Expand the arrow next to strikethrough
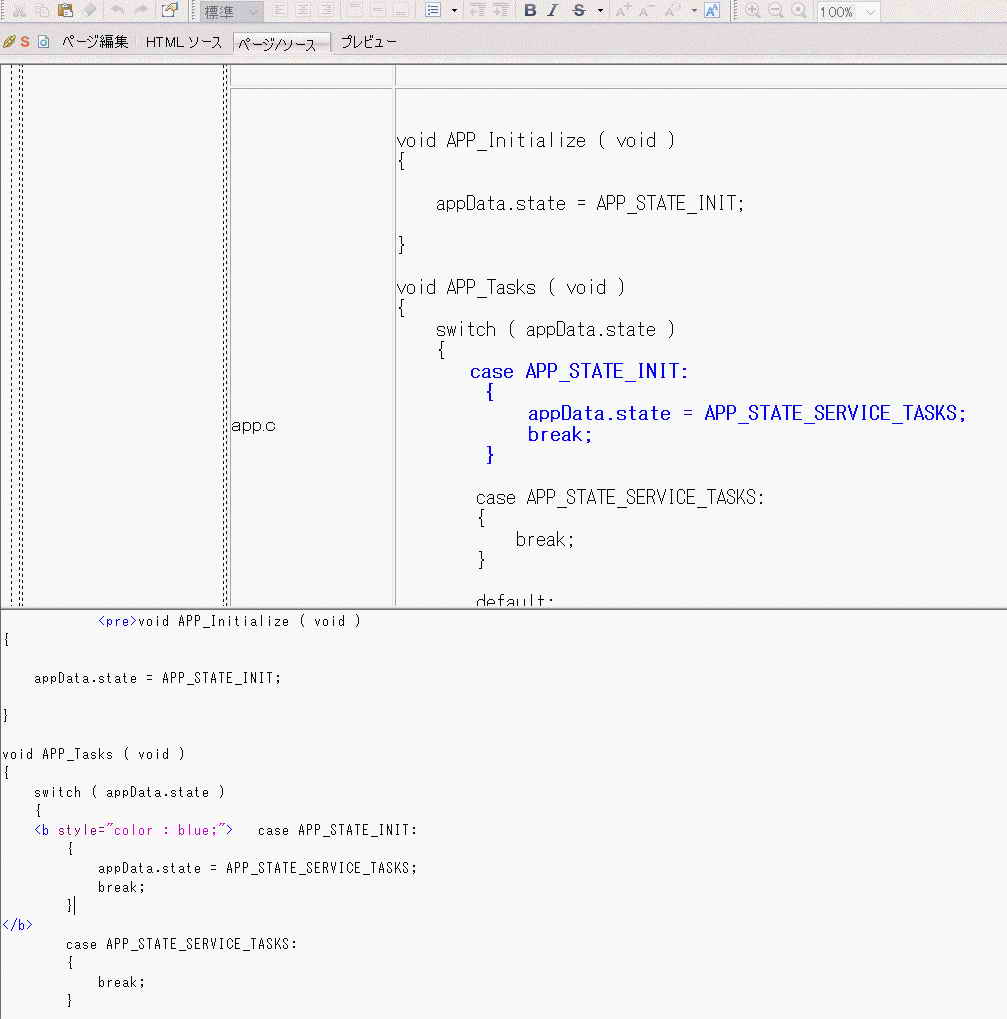The height and width of the screenshot is (1019, 1007). [600, 11]
